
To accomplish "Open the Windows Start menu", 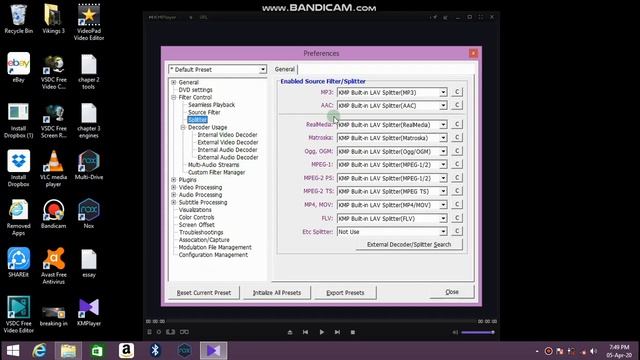I will 13,351.
